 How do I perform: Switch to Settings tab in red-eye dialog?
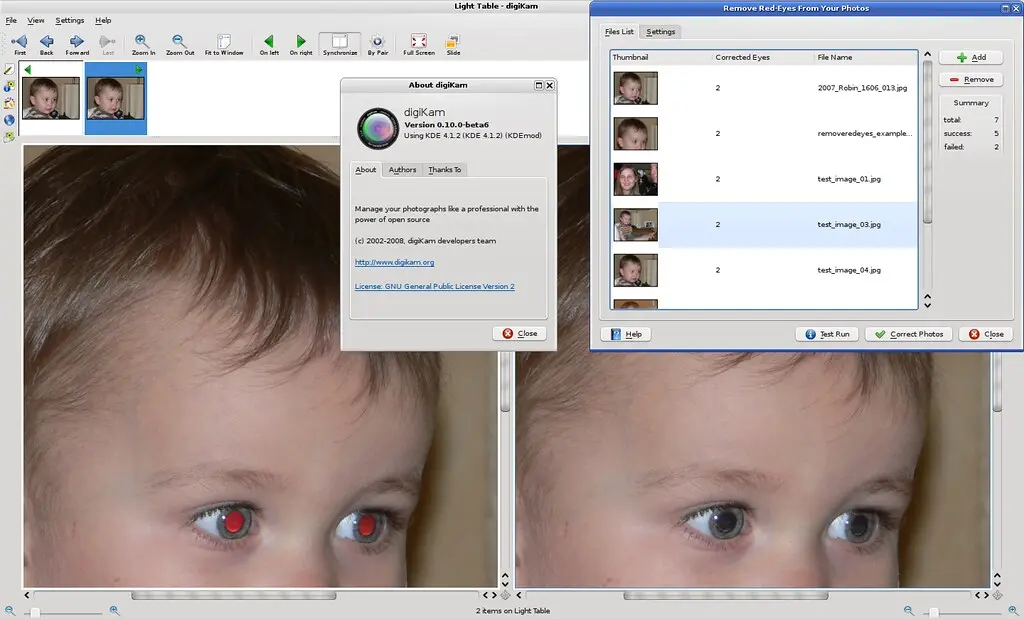click(x=661, y=32)
